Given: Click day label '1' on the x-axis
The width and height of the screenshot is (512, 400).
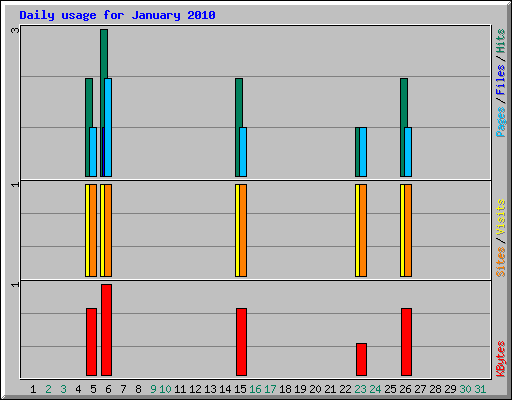Looking at the screenshot, I should click(x=33, y=389).
